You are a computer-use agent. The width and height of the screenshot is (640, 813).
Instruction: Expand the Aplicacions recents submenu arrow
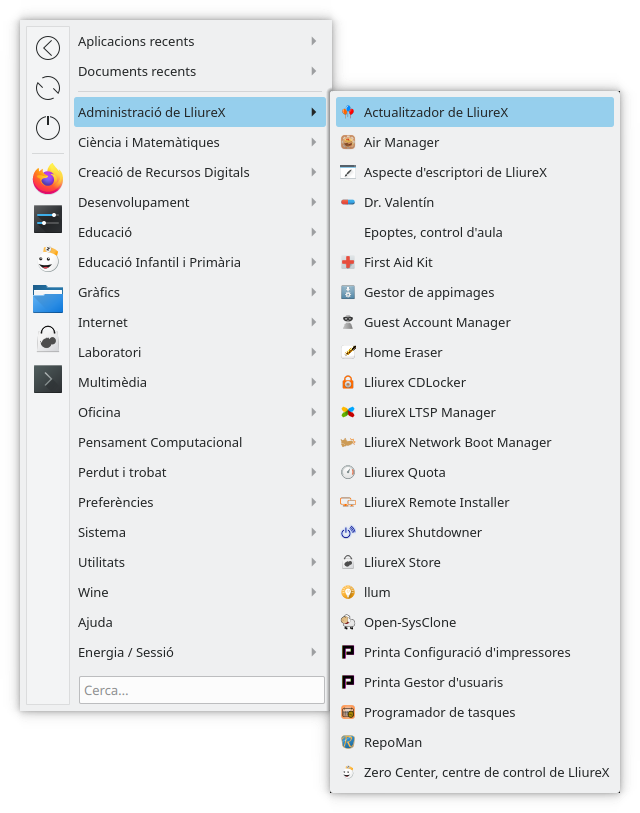point(314,42)
